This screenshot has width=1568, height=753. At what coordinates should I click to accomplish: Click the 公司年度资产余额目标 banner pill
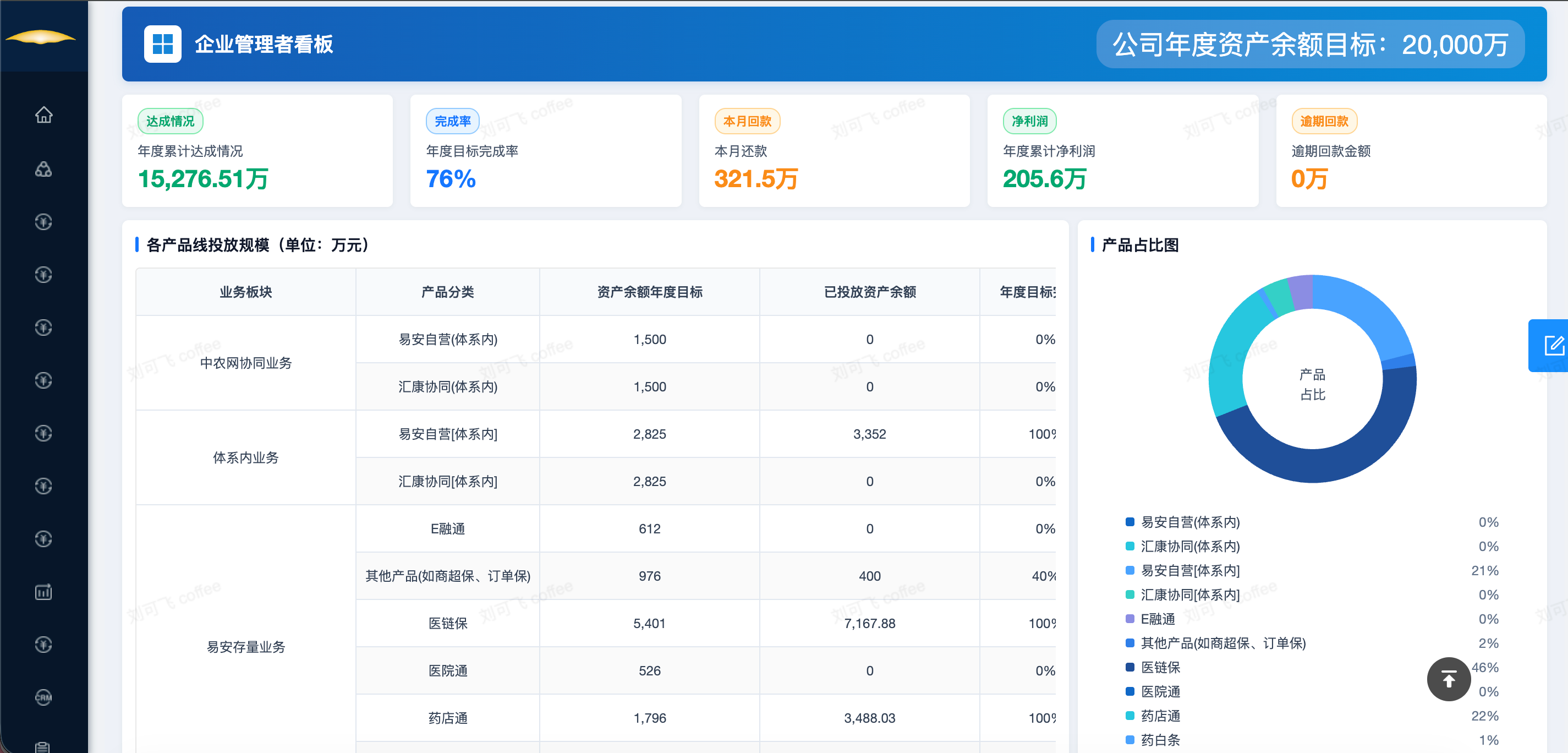[1310, 44]
